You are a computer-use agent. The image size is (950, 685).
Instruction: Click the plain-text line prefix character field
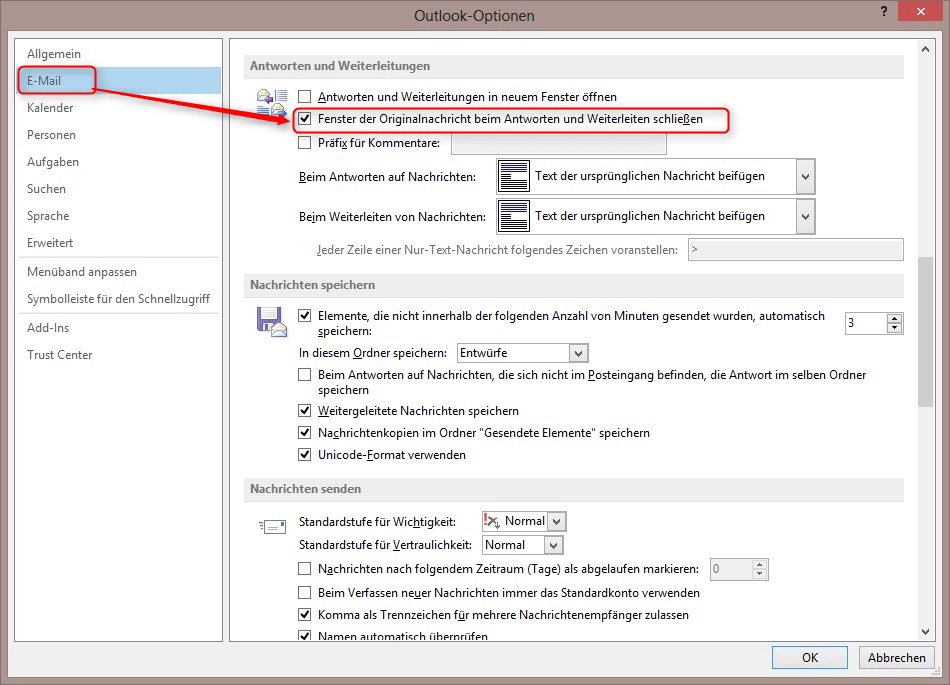pos(796,250)
